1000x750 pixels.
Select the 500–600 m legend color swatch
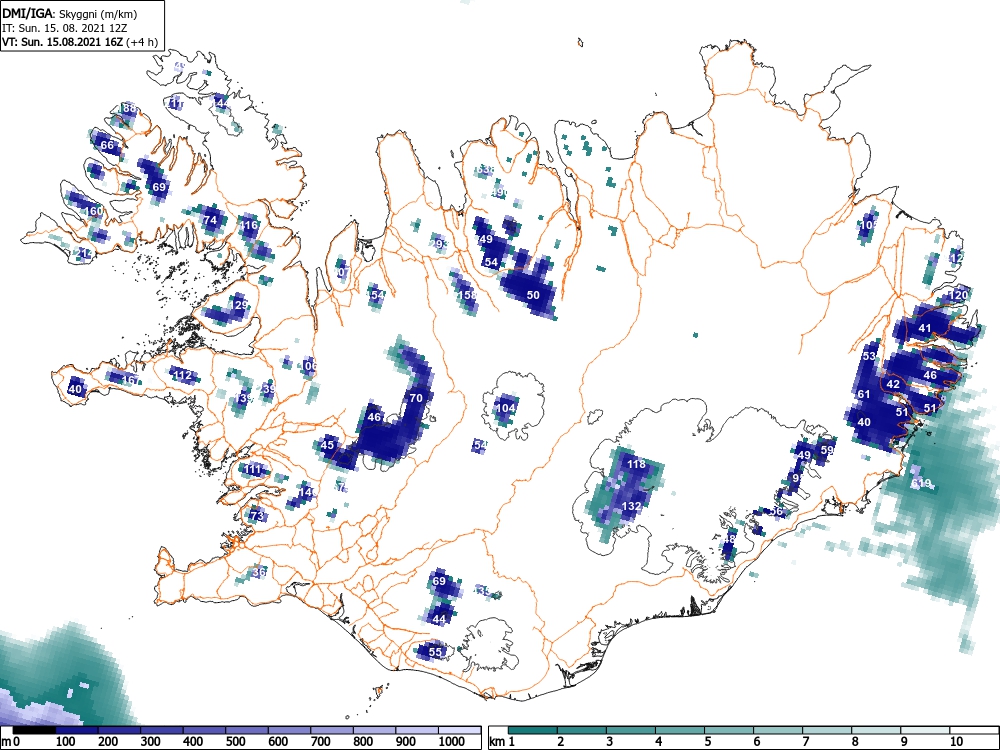(247, 730)
